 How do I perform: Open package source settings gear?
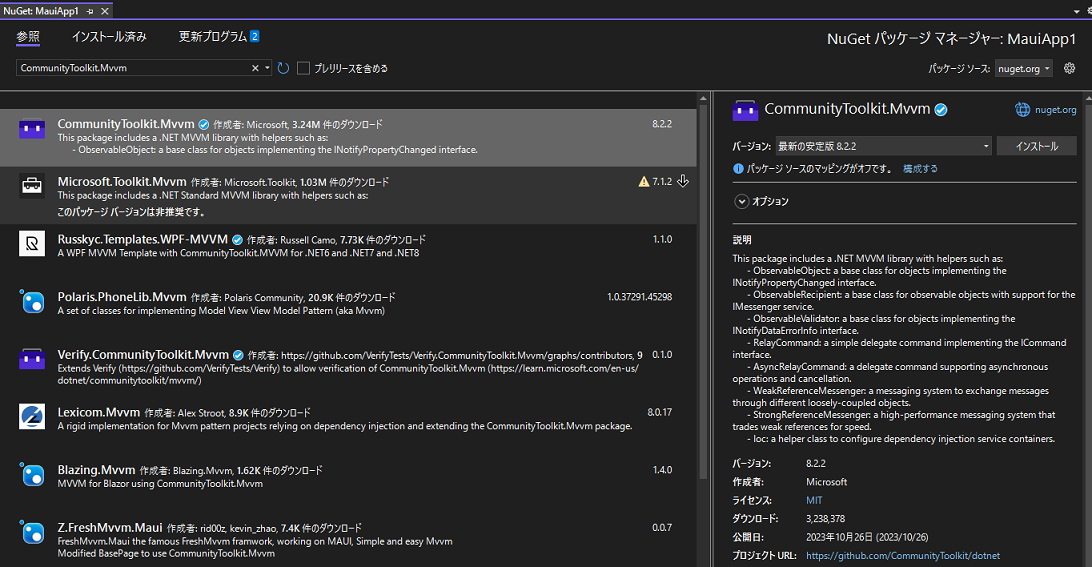[1070, 68]
